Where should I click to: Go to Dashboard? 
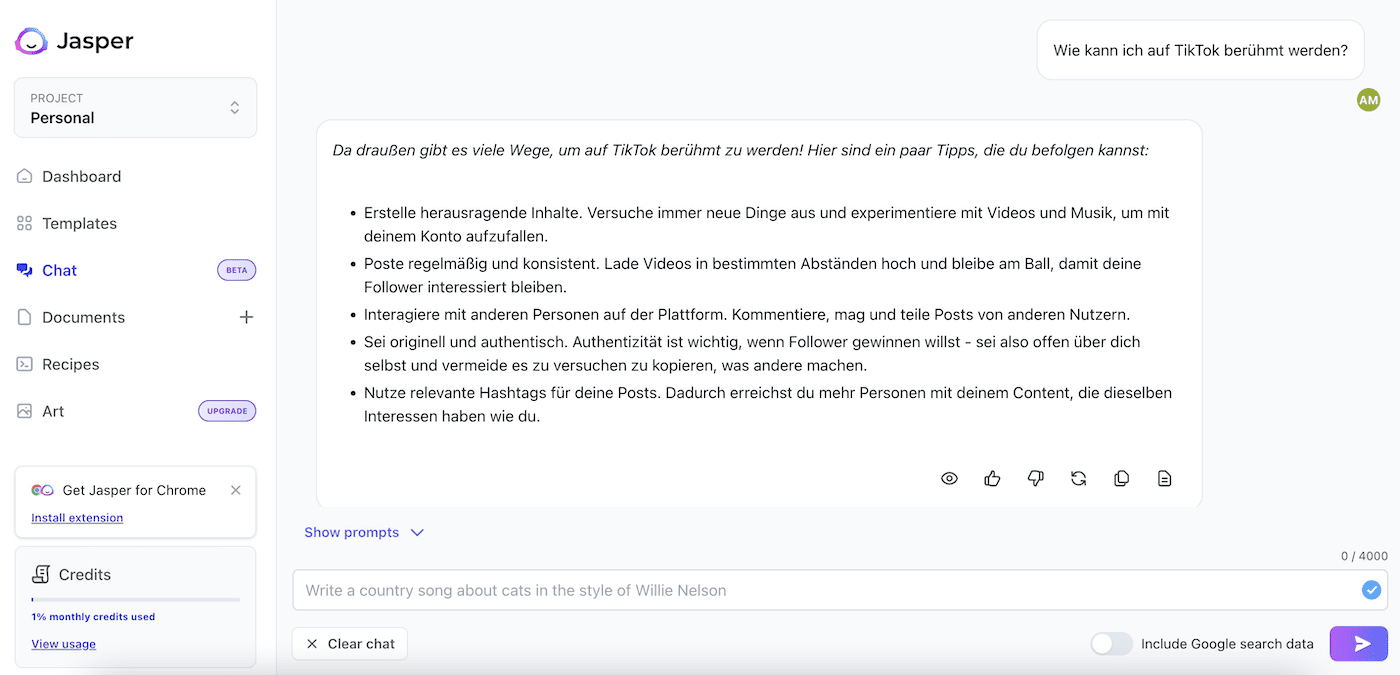click(81, 177)
